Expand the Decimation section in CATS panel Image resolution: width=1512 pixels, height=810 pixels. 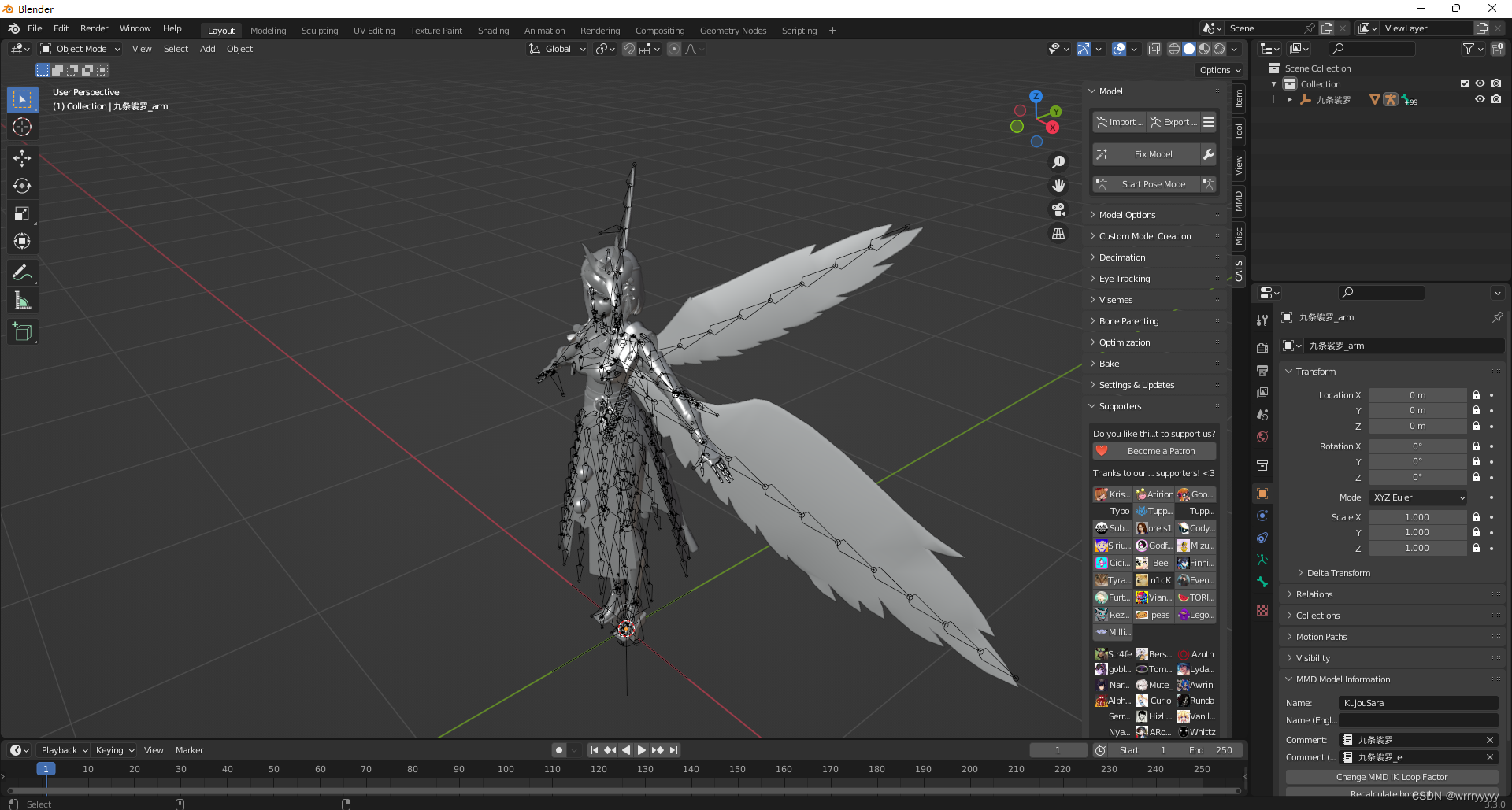coord(1123,257)
